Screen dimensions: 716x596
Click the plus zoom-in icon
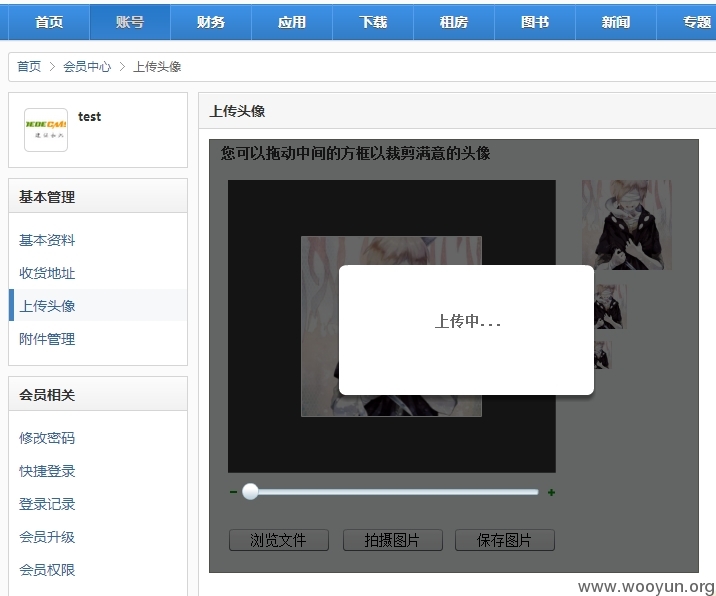tap(551, 492)
